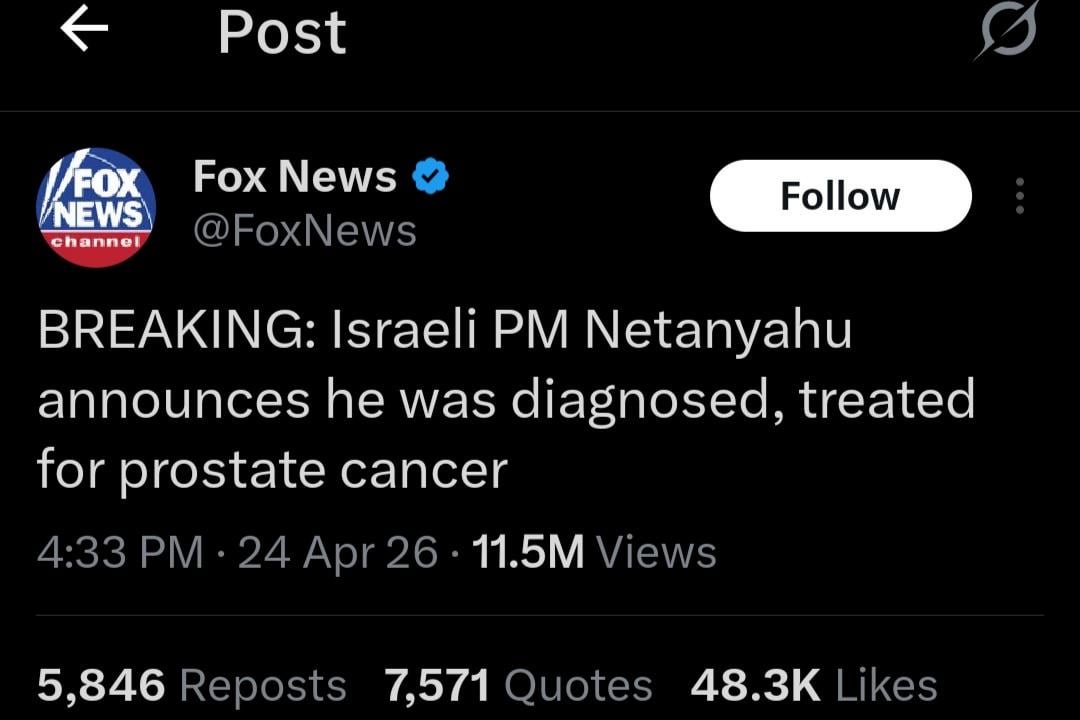1080x720 pixels.
Task: Open Grok via the top-right slashed icon
Action: [x=1007, y=33]
